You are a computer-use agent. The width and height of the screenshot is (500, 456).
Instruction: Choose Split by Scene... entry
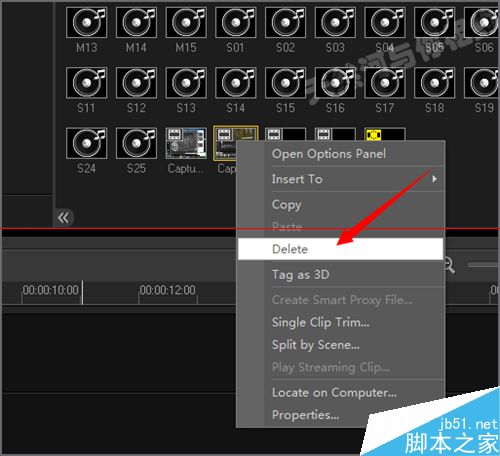pyautogui.click(x=341, y=345)
